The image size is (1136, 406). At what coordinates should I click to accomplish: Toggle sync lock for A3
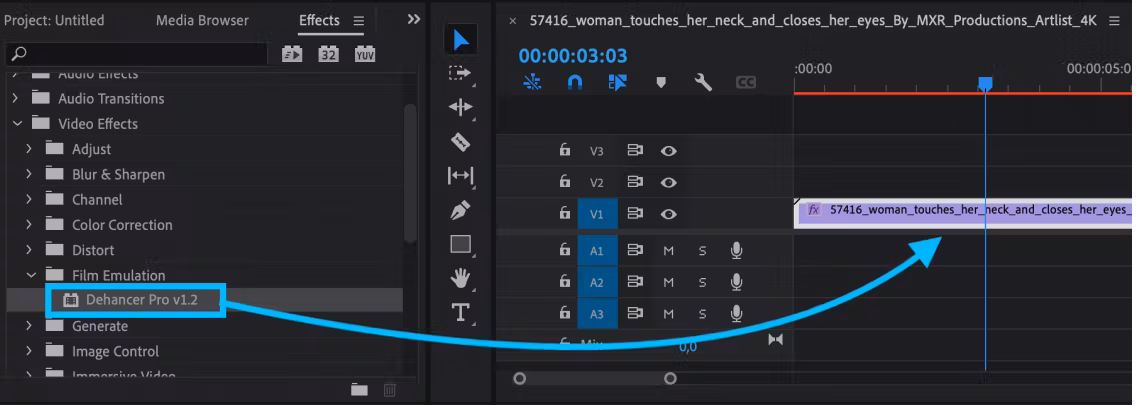(635, 312)
